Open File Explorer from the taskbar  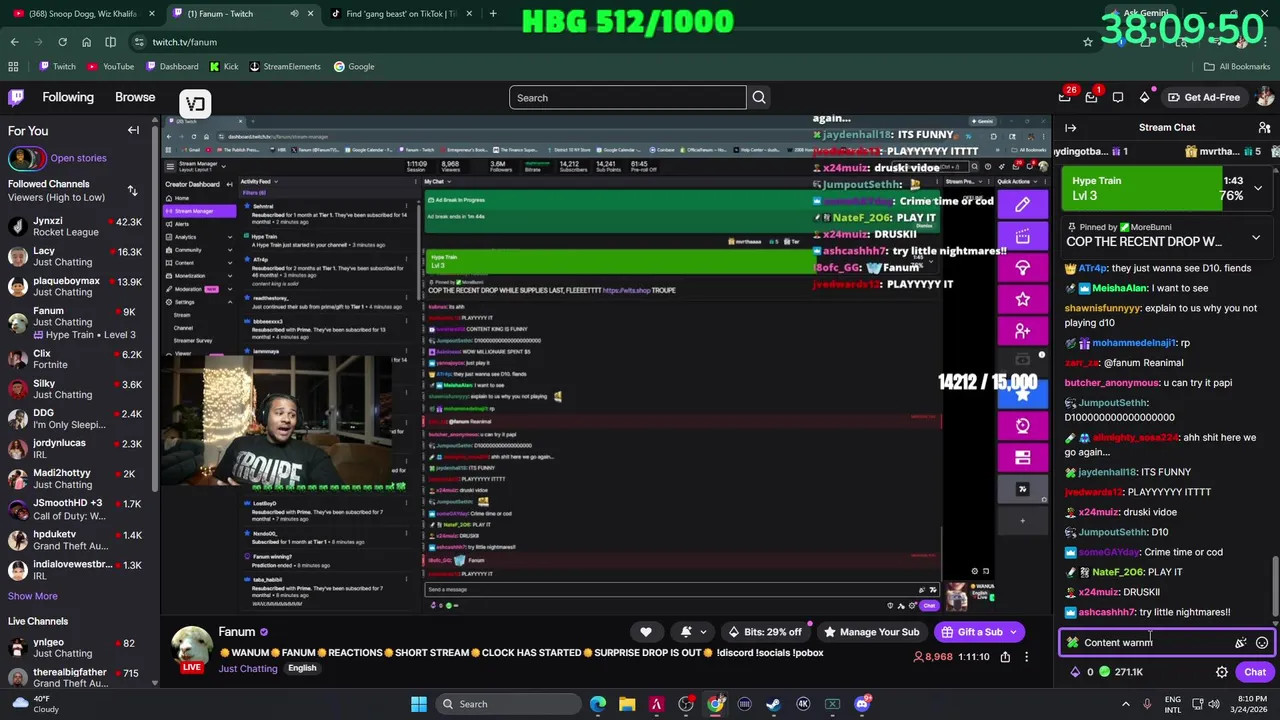coord(627,704)
